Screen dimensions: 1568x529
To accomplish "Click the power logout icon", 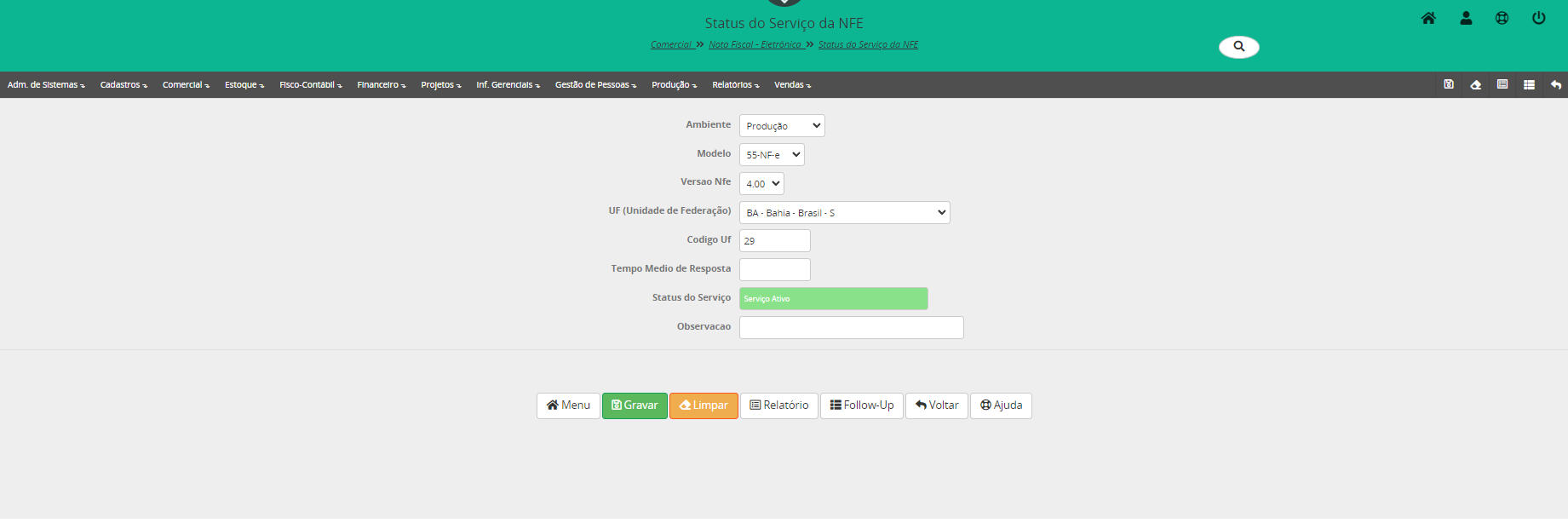I will (1538, 18).
